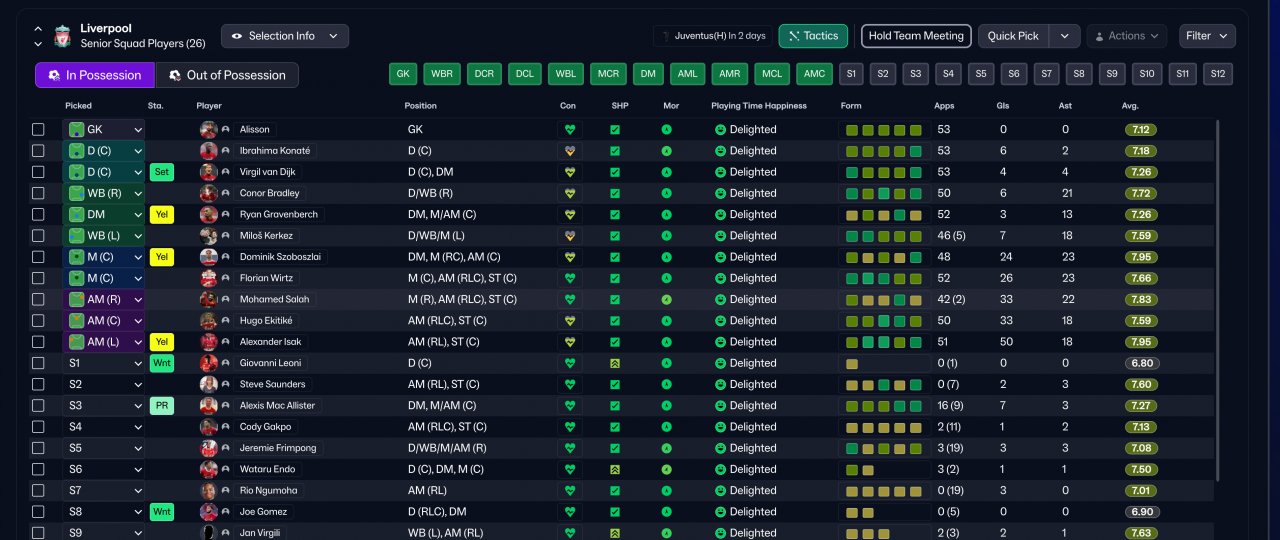Open the Selection Info dropdown
The height and width of the screenshot is (540, 1280).
pyautogui.click(x=285, y=36)
